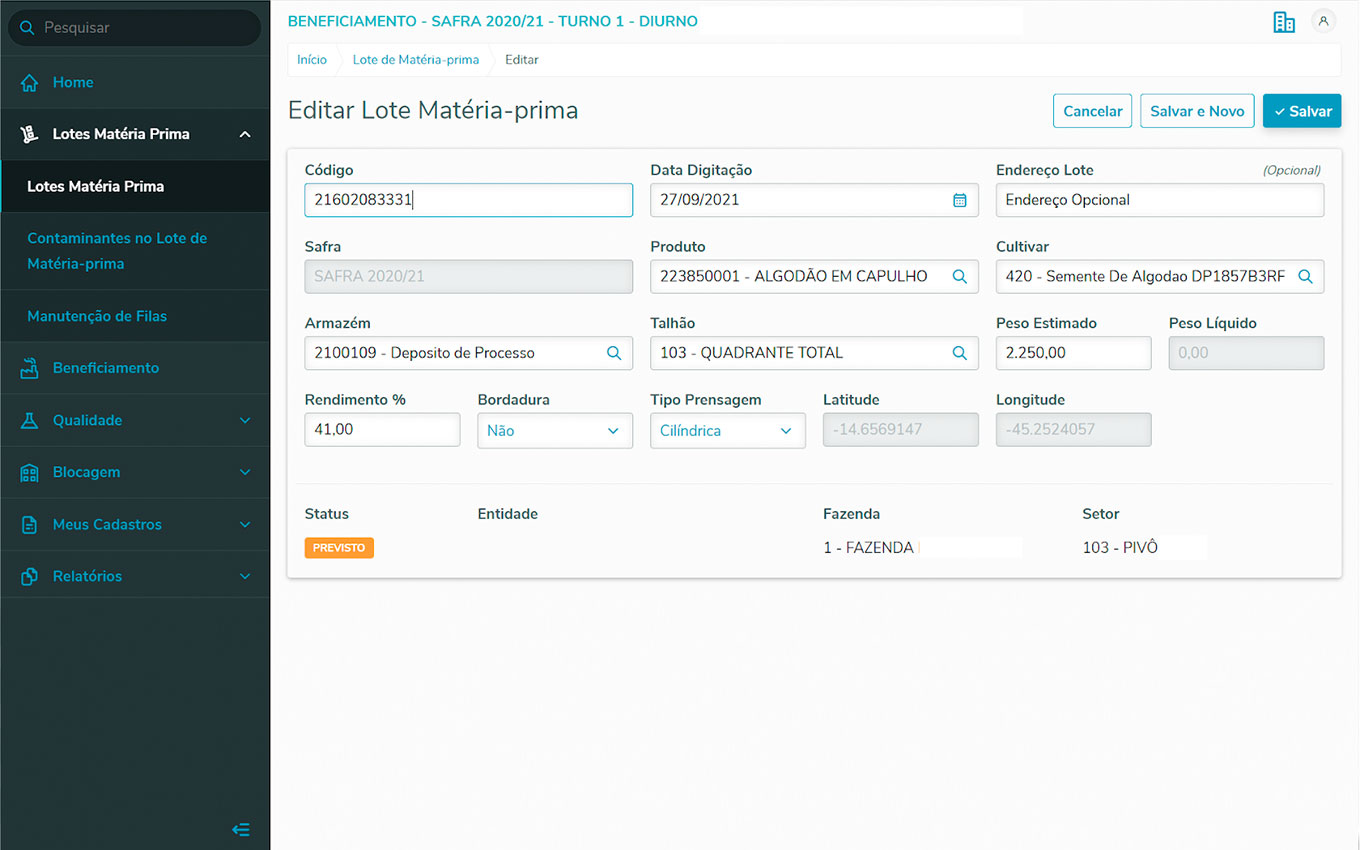Image resolution: width=1360 pixels, height=850 pixels.
Task: Click the search icon in Armazém field
Action: 614,353
